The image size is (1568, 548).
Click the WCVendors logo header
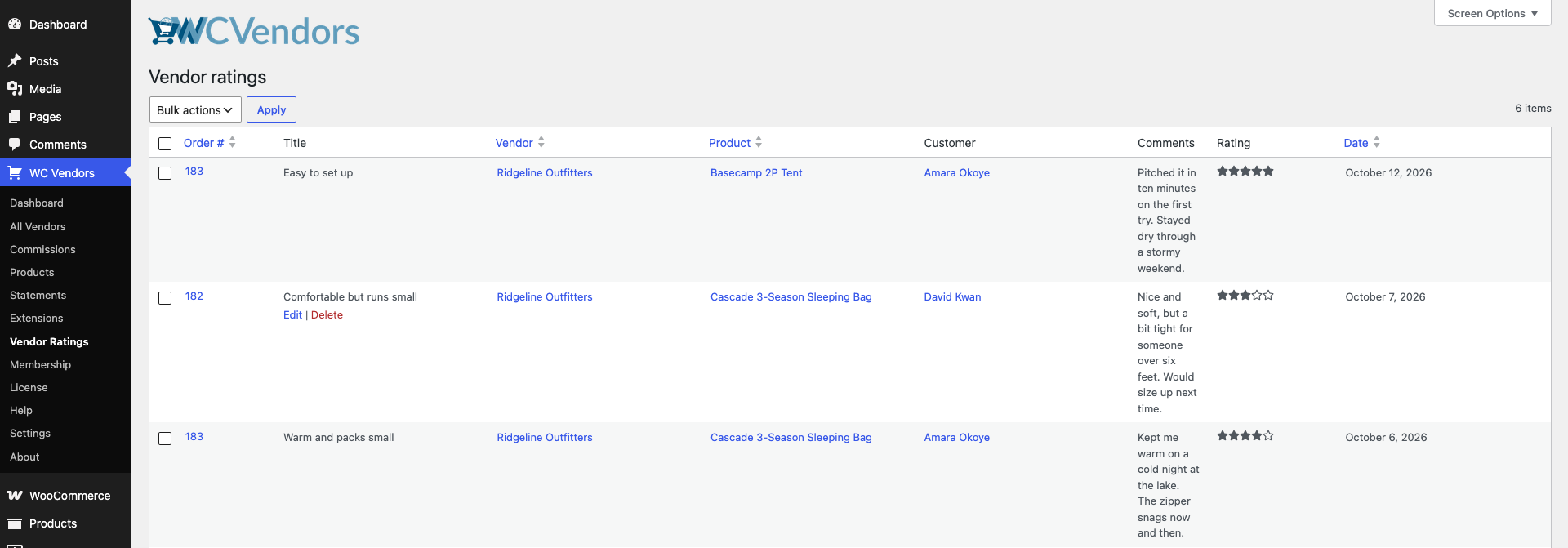254,31
